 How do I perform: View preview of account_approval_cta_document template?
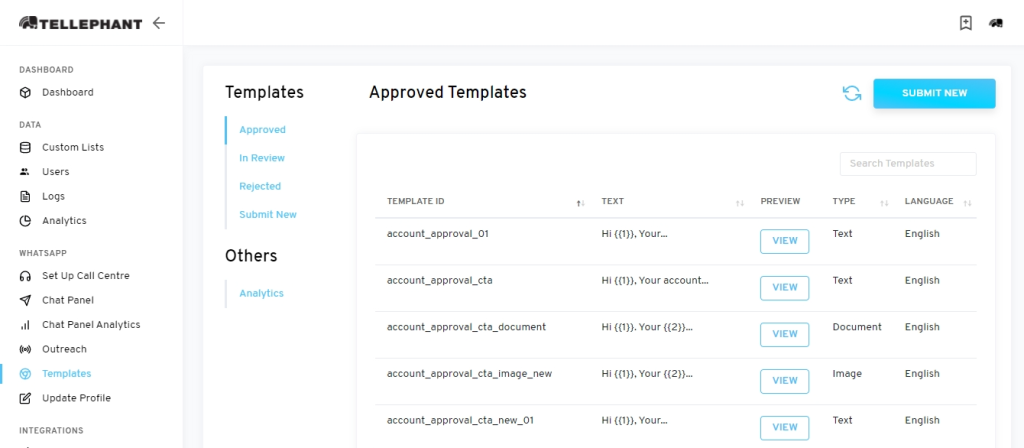click(x=784, y=334)
